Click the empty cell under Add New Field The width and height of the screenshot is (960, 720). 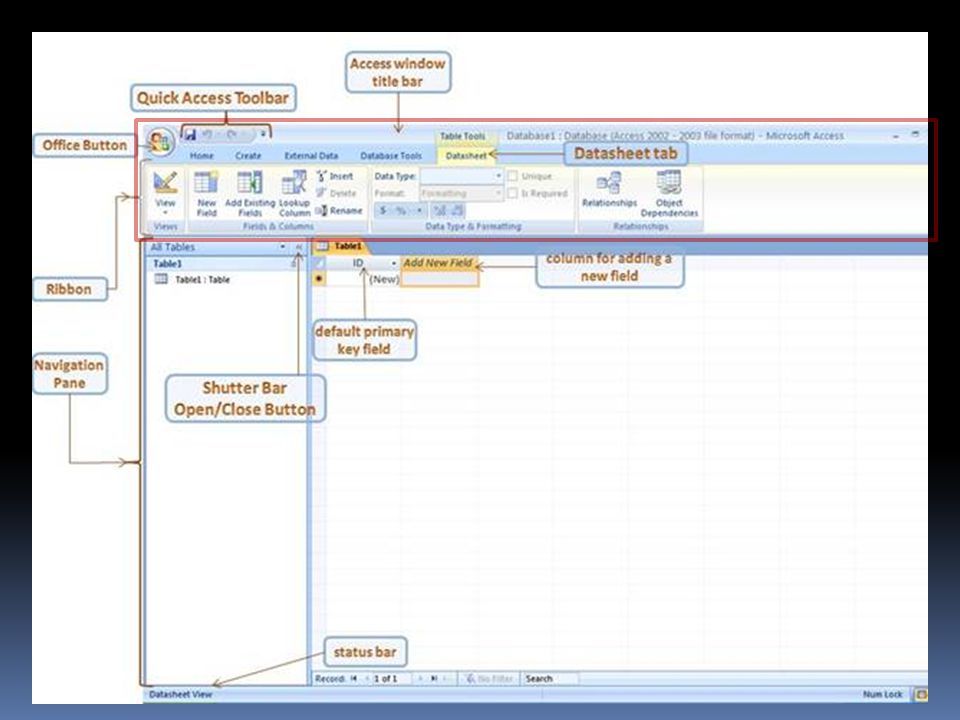click(438, 279)
